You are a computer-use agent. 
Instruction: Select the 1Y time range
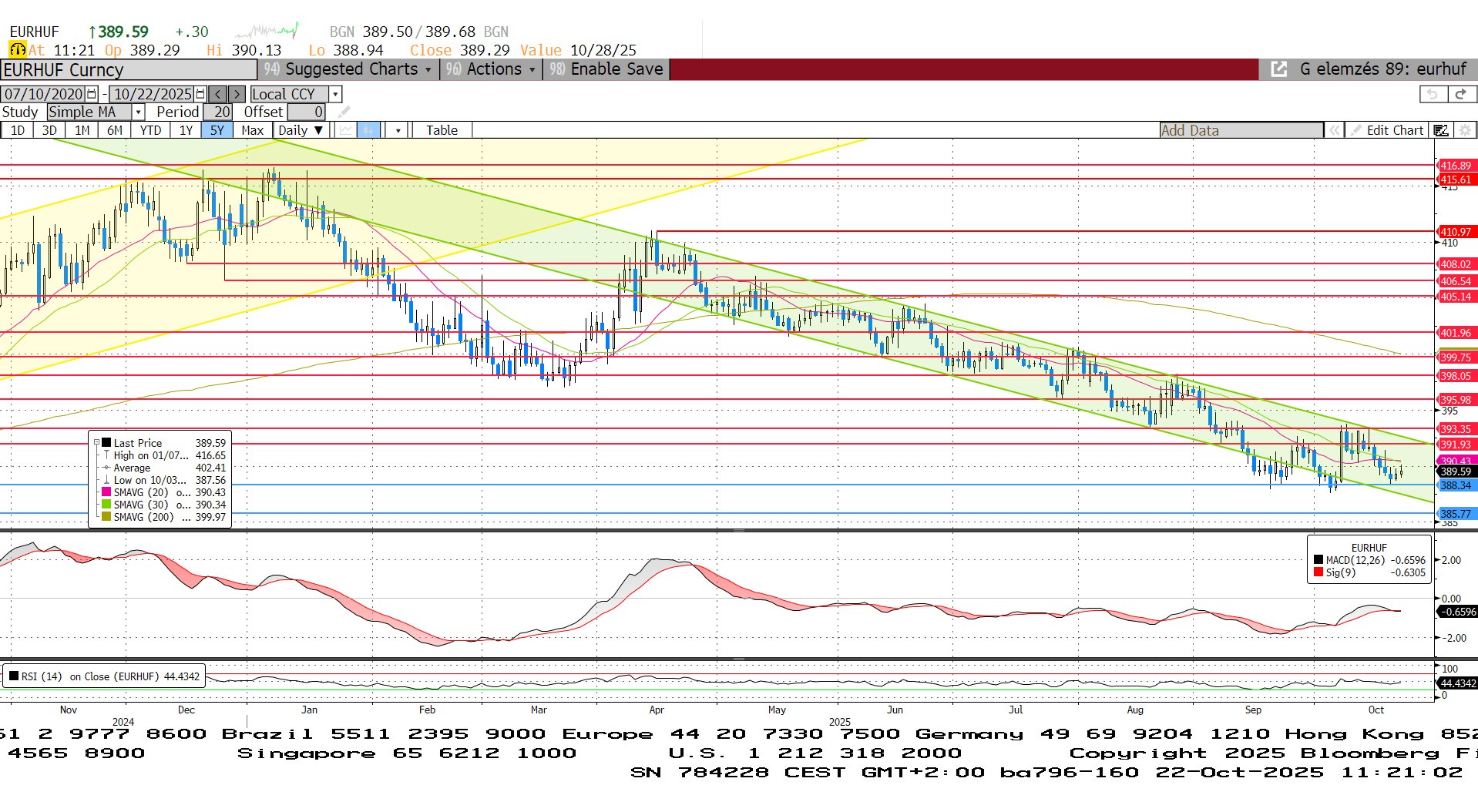tap(186, 130)
